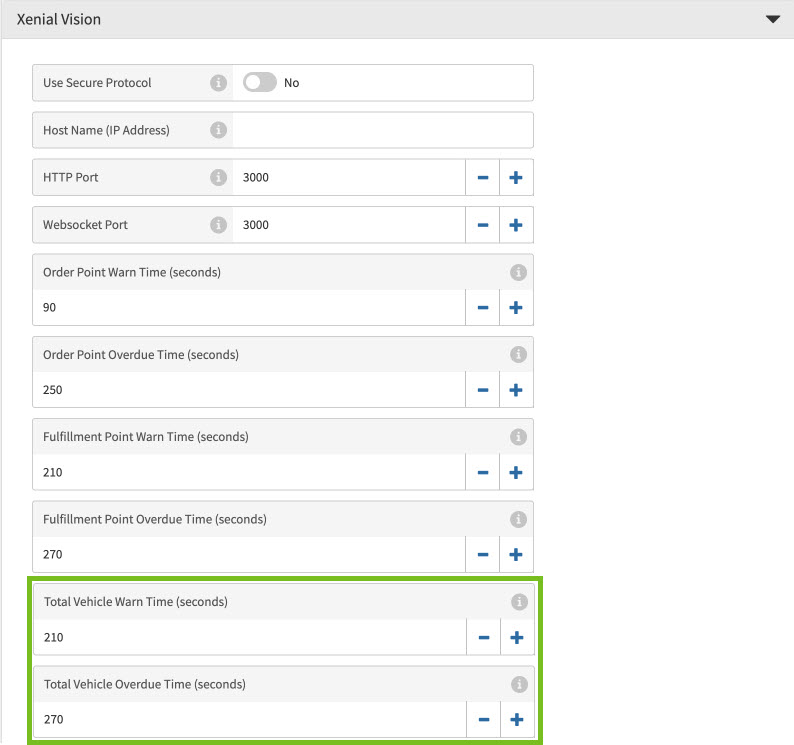This screenshot has height=745, width=794.
Task: Show info for Order Point Warn Time
Action: tap(518, 272)
